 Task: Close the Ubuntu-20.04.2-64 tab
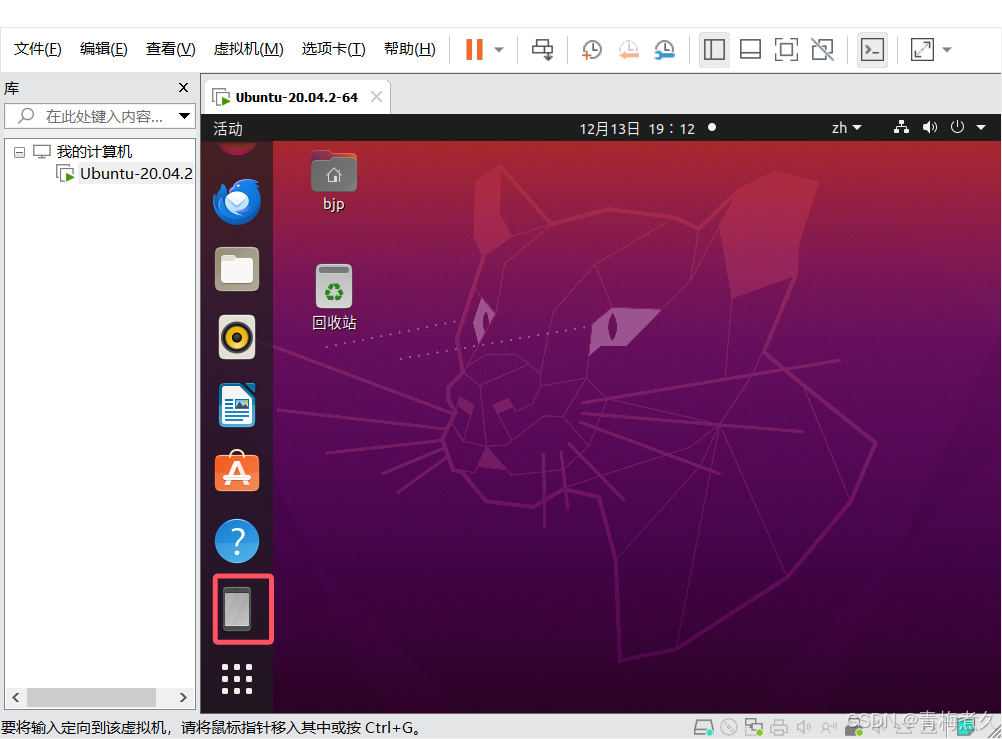click(376, 97)
